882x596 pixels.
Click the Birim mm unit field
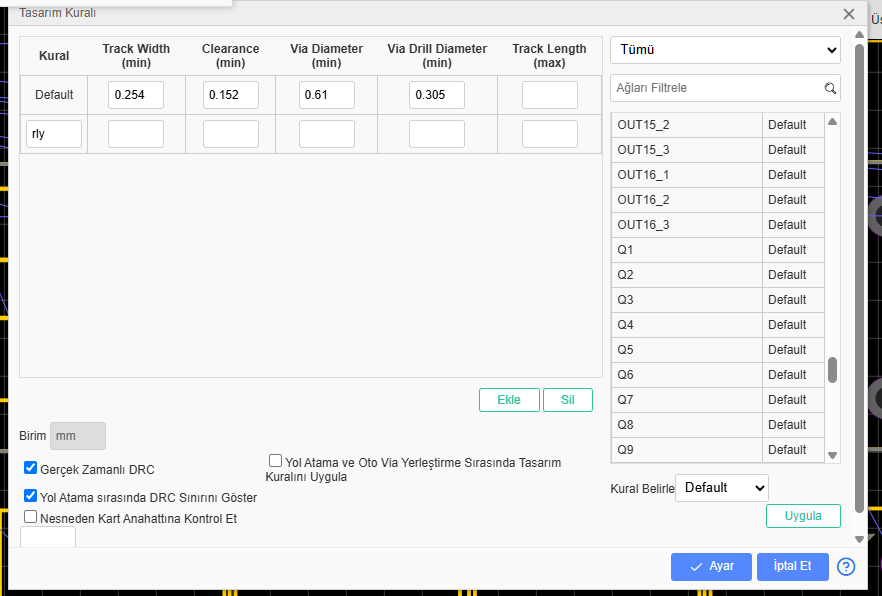pos(78,436)
